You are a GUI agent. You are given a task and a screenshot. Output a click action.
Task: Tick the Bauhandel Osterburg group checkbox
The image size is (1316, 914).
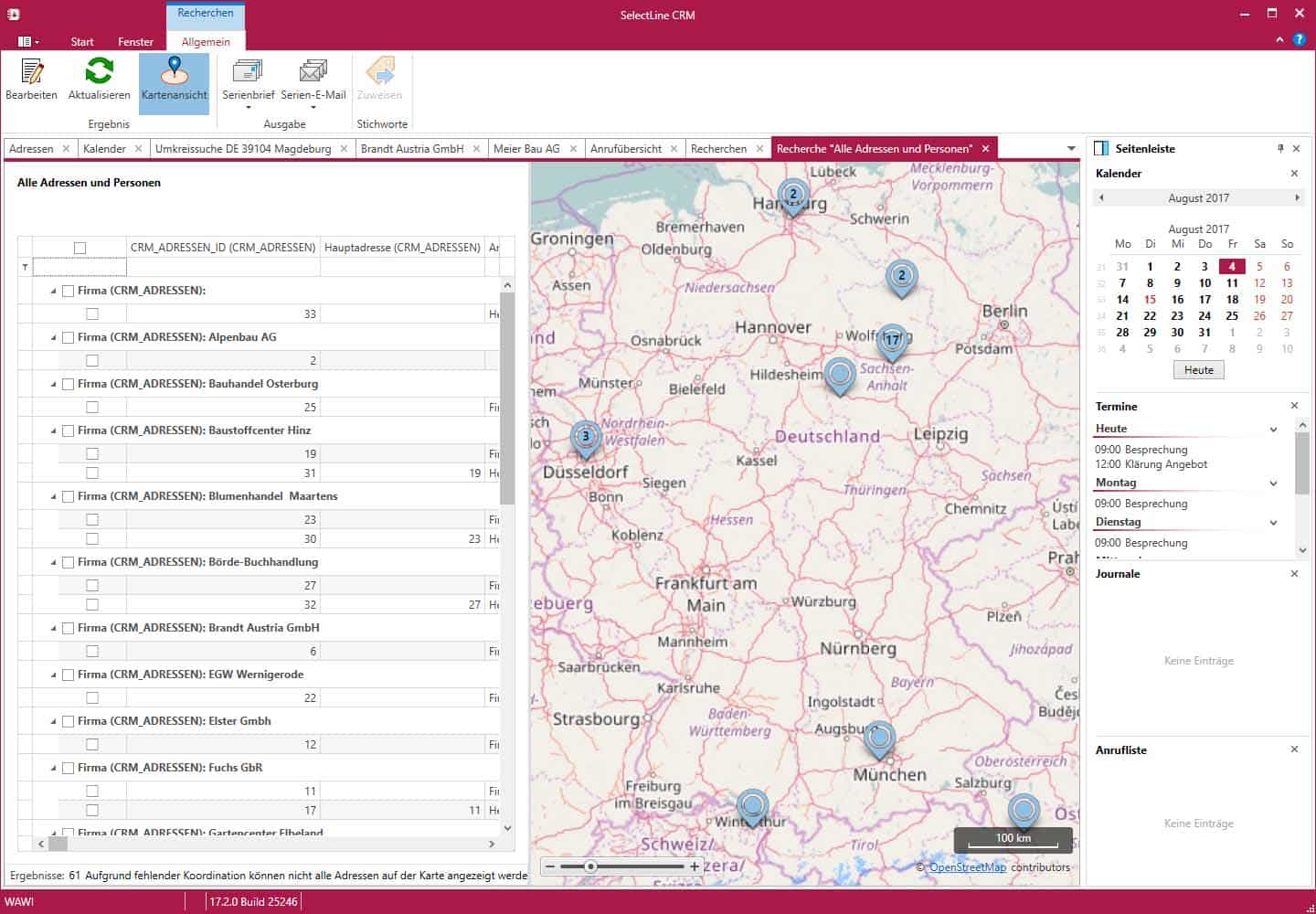pyautogui.click(x=68, y=384)
